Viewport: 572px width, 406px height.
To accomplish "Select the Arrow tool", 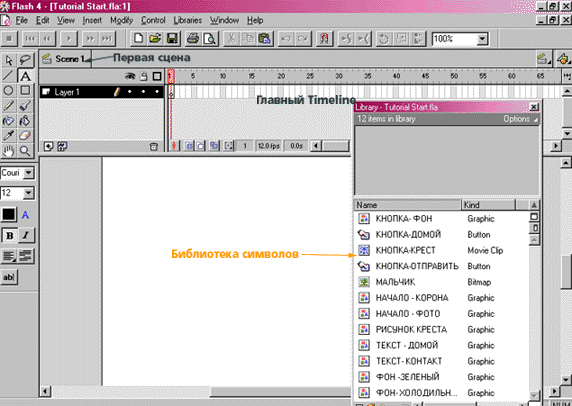I will click(8, 60).
